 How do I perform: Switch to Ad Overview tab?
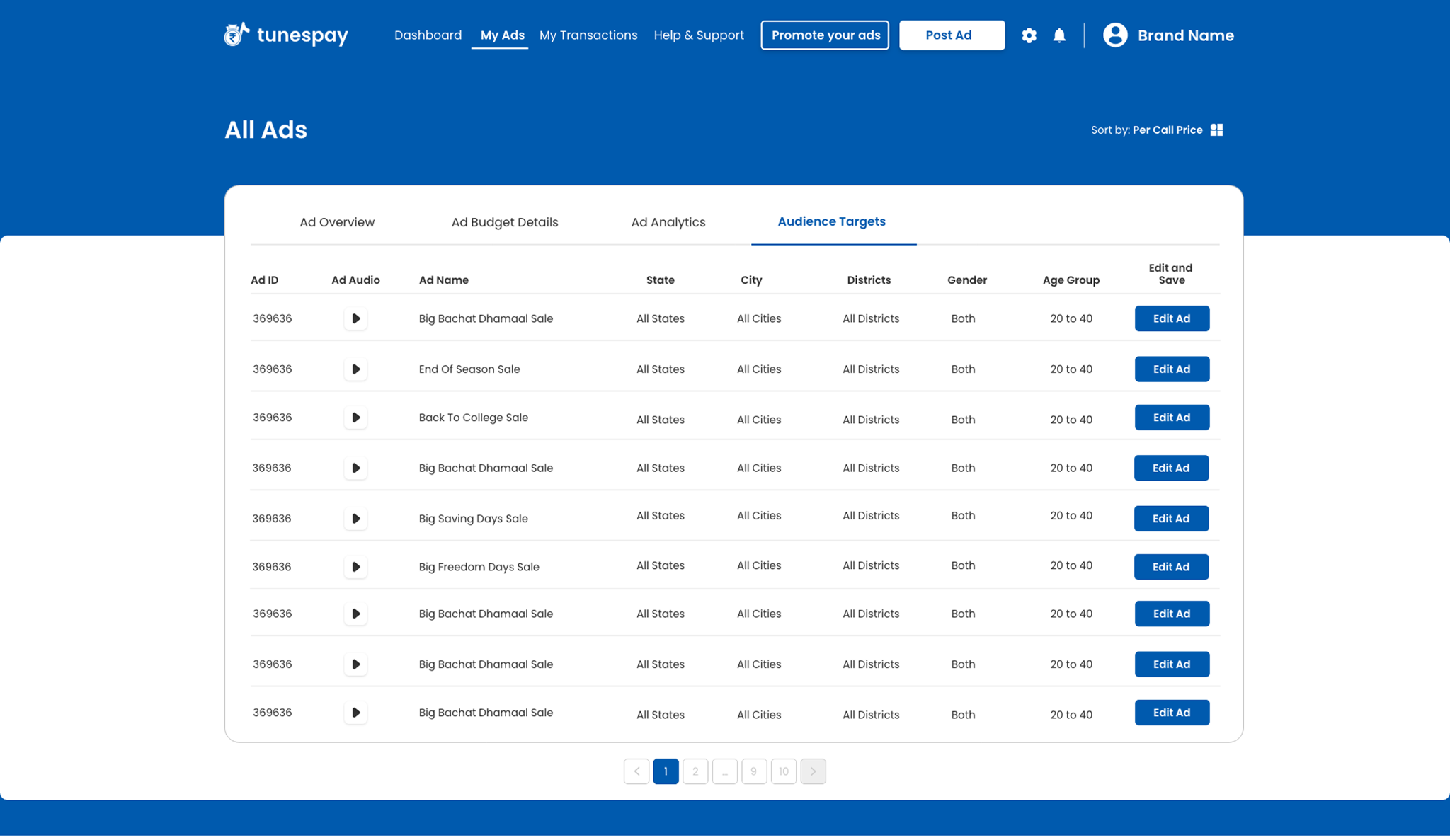[x=337, y=222]
